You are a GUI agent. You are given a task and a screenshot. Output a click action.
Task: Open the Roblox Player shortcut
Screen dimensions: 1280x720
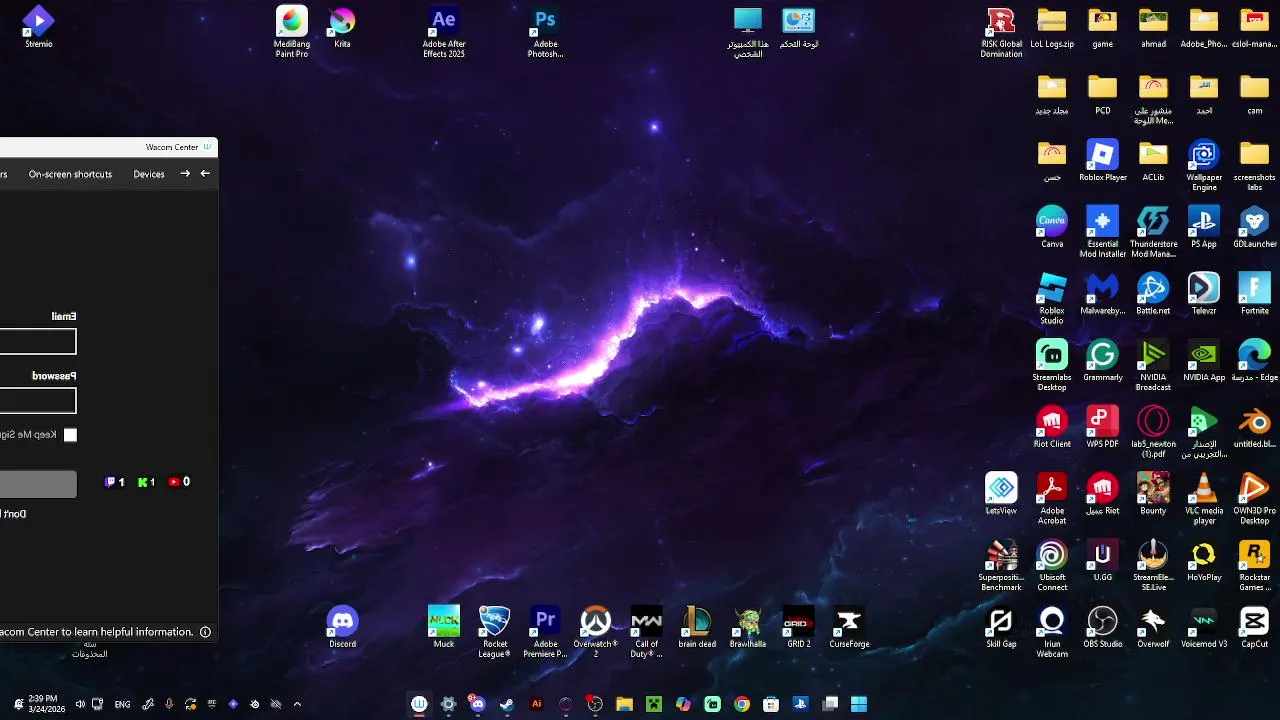point(1103,160)
